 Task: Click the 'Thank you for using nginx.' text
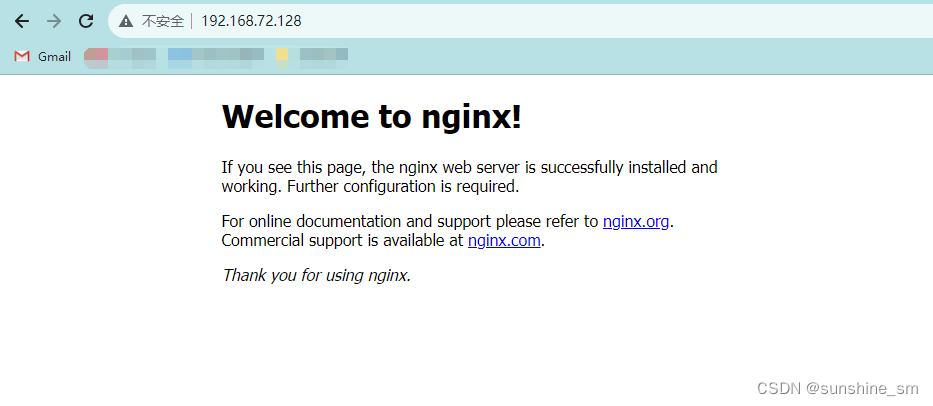point(316,276)
